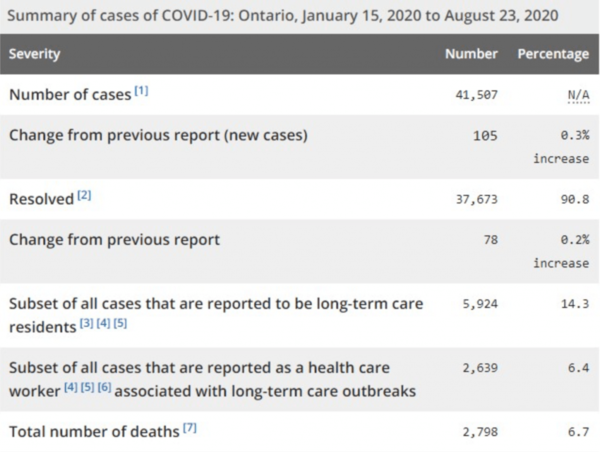Click the 90.8 resolved percentage value
600x452 pixels.
point(575,200)
